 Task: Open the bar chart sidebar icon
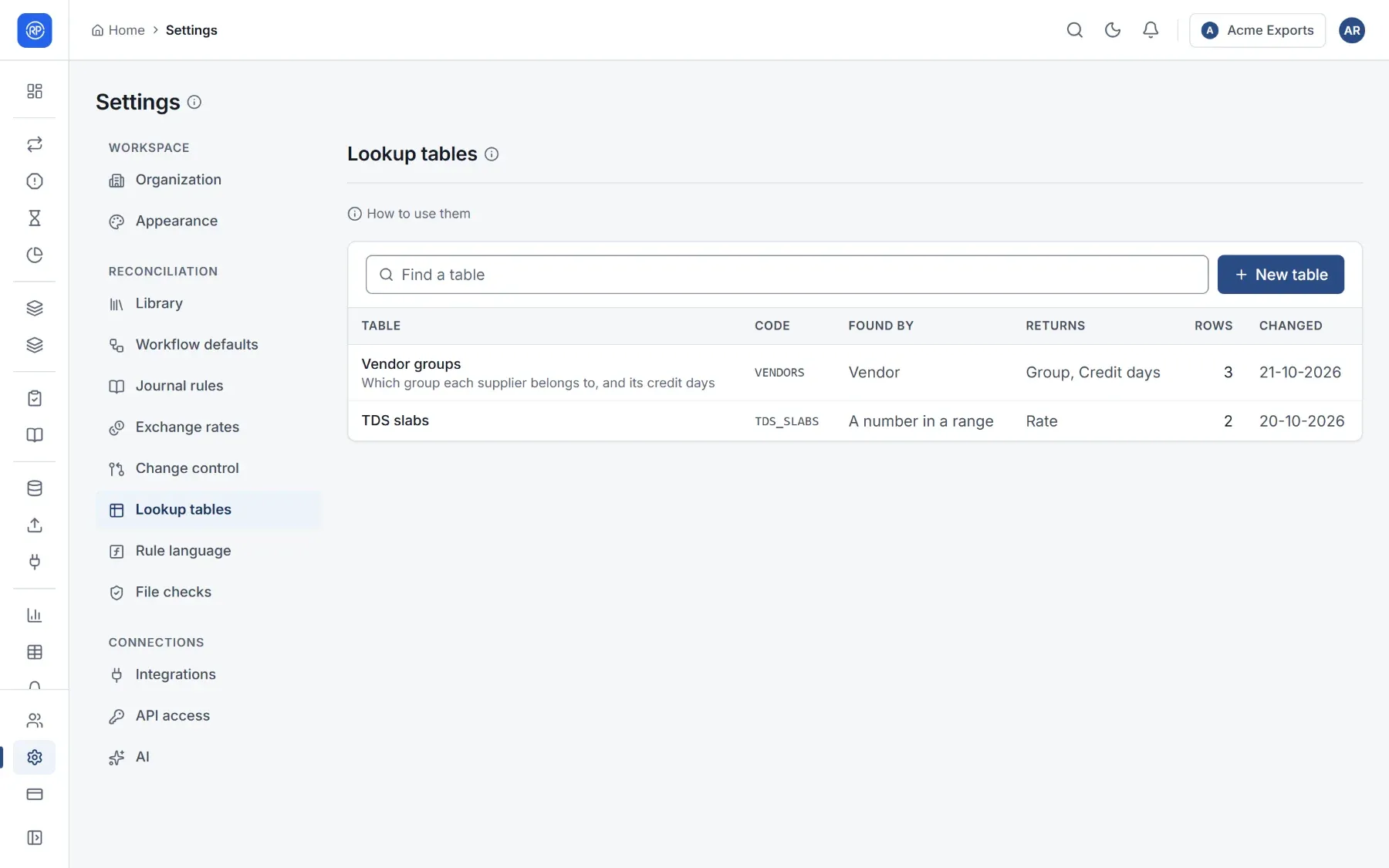click(x=35, y=616)
